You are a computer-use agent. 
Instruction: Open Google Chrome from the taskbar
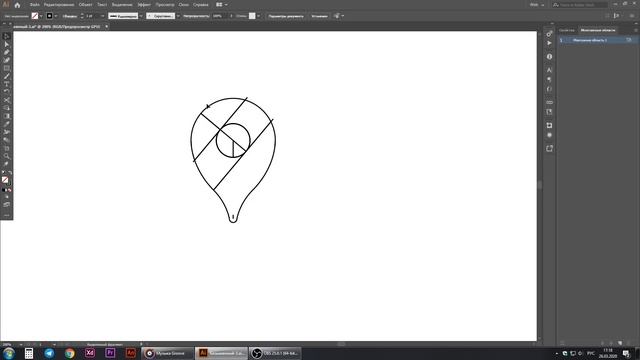[x=70, y=353]
